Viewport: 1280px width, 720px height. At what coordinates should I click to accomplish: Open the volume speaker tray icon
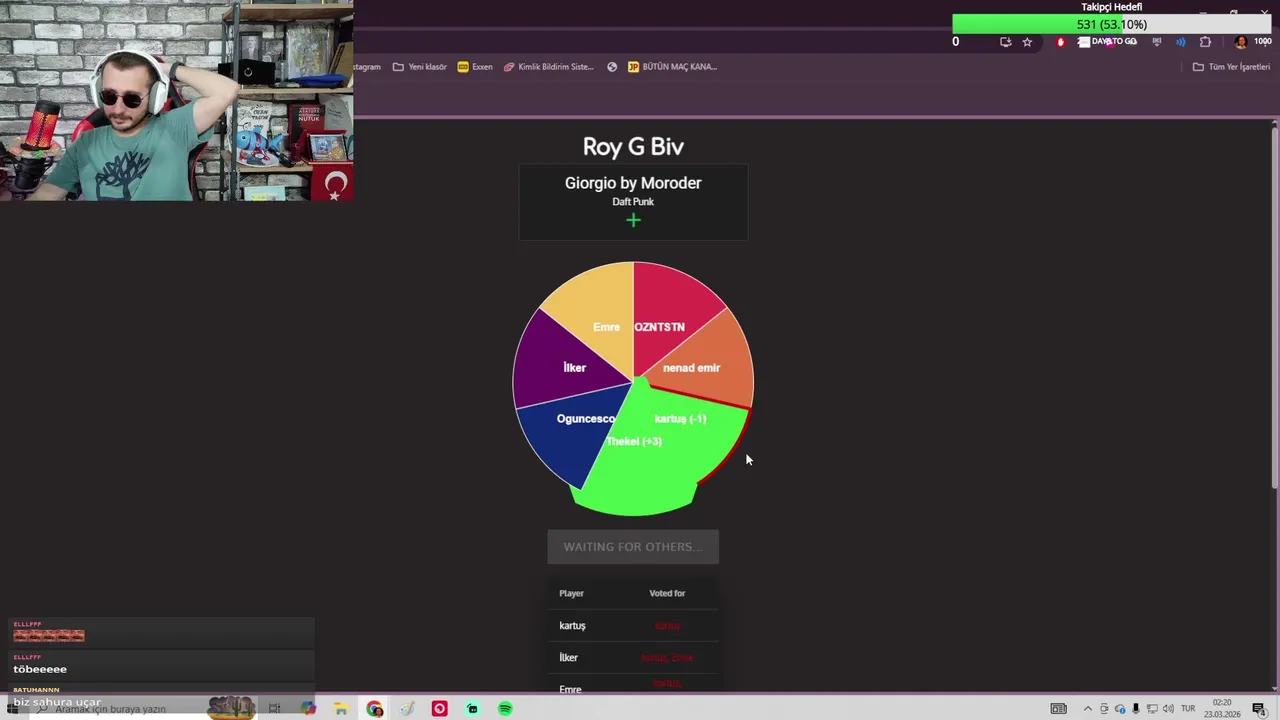[1168, 709]
